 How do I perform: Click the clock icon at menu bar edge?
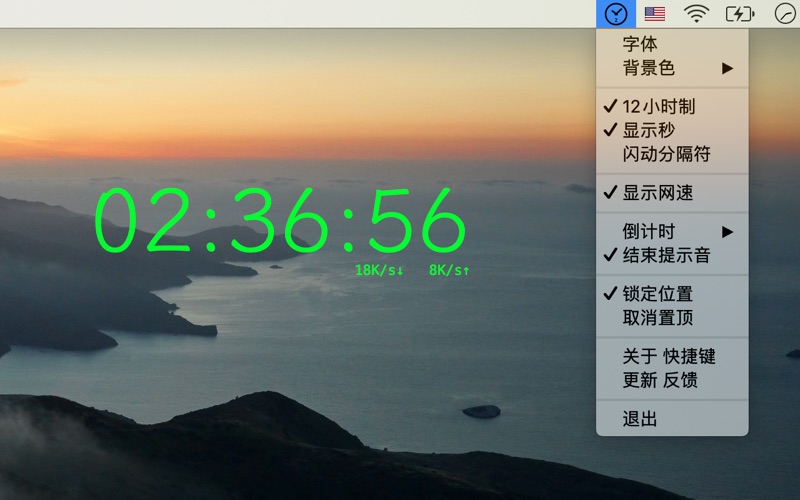(785, 14)
